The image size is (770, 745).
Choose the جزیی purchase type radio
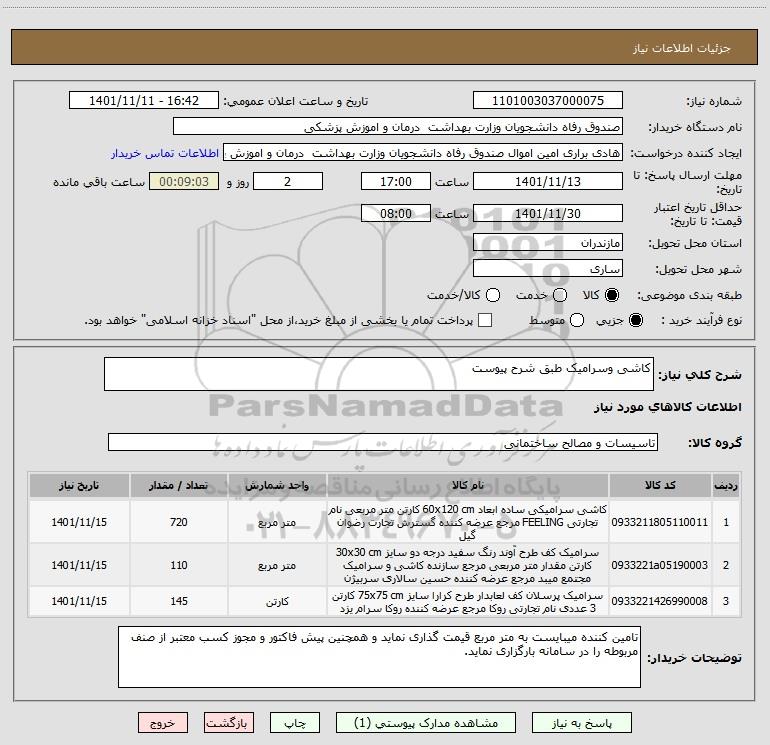click(x=635, y=320)
